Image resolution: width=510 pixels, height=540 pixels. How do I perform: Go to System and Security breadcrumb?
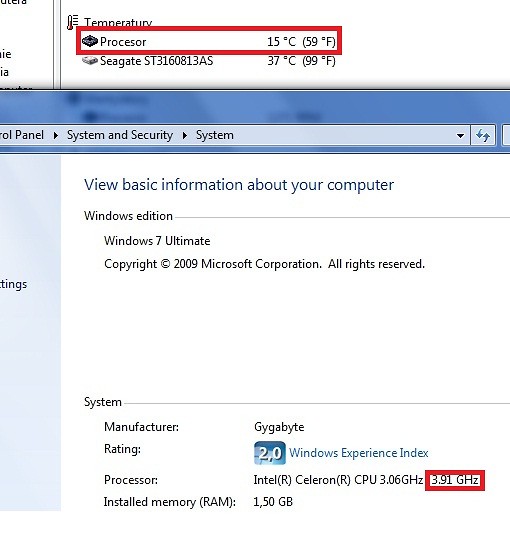pos(120,135)
